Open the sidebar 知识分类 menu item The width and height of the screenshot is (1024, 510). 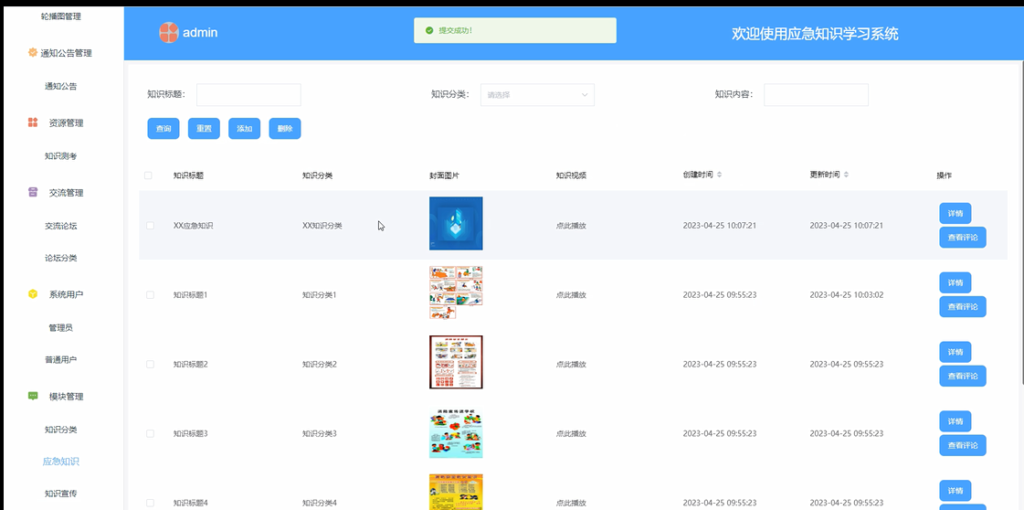pyautogui.click(x=61, y=430)
